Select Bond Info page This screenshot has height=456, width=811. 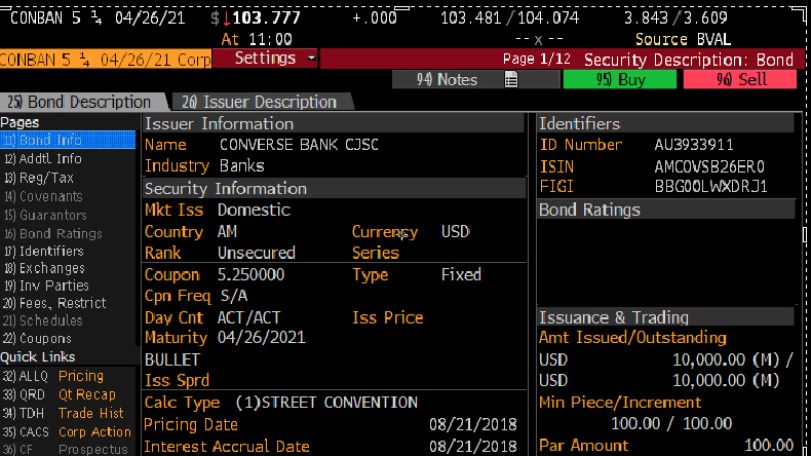click(68, 140)
